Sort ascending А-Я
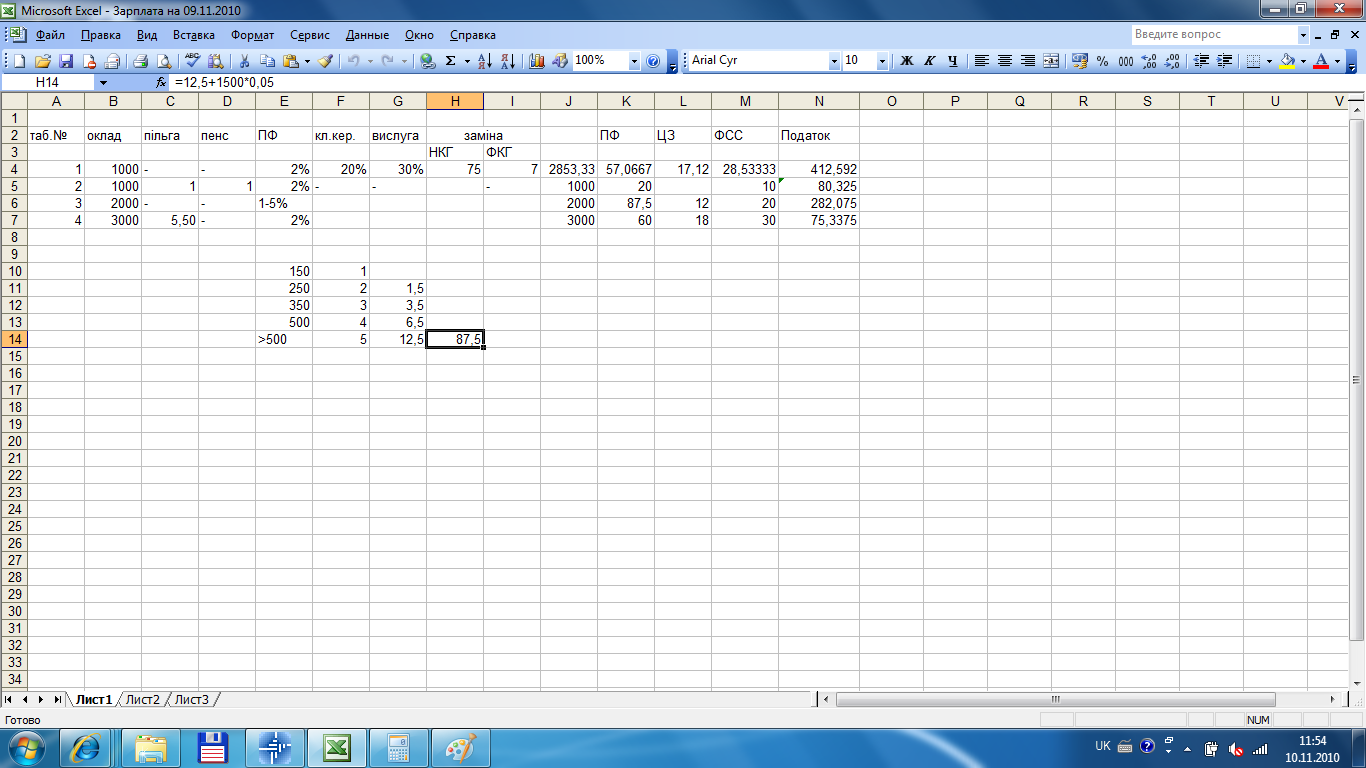This screenshot has width=1366, height=768. point(486,61)
